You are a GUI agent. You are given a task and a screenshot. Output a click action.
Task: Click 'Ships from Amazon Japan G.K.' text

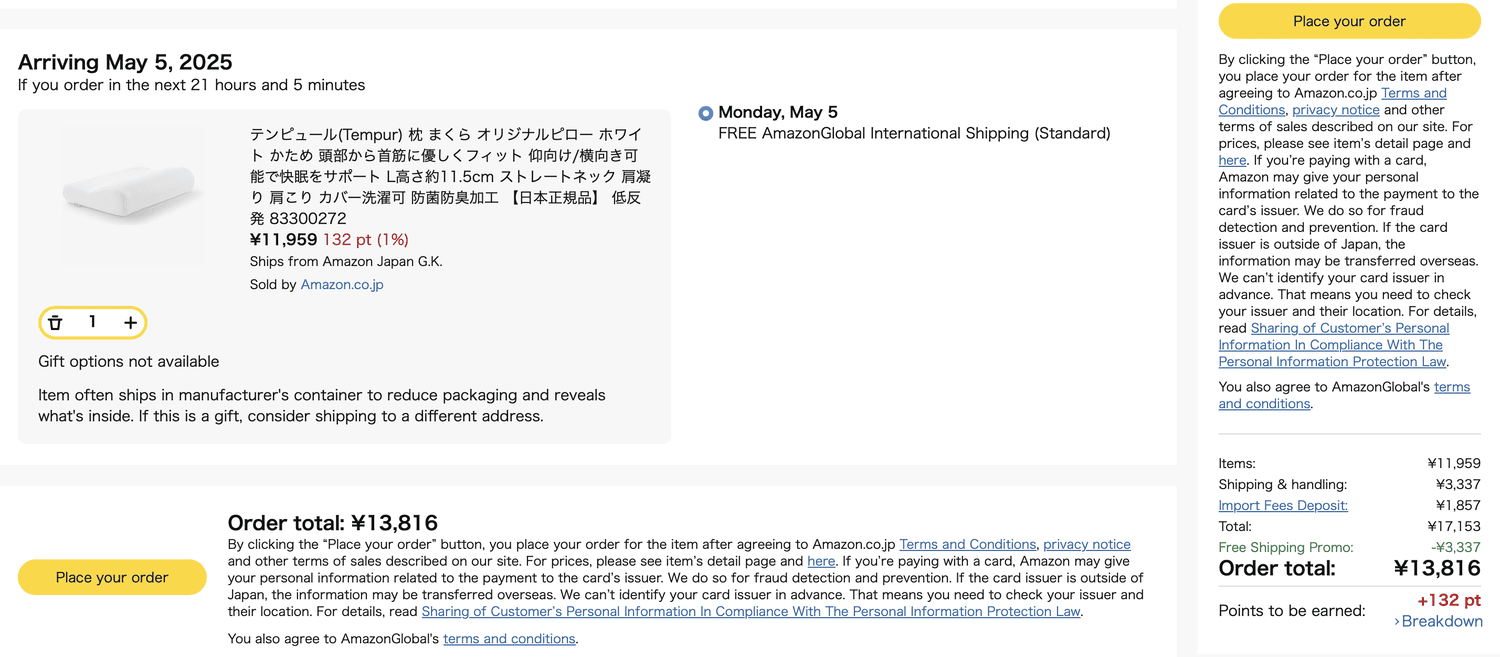coord(346,261)
